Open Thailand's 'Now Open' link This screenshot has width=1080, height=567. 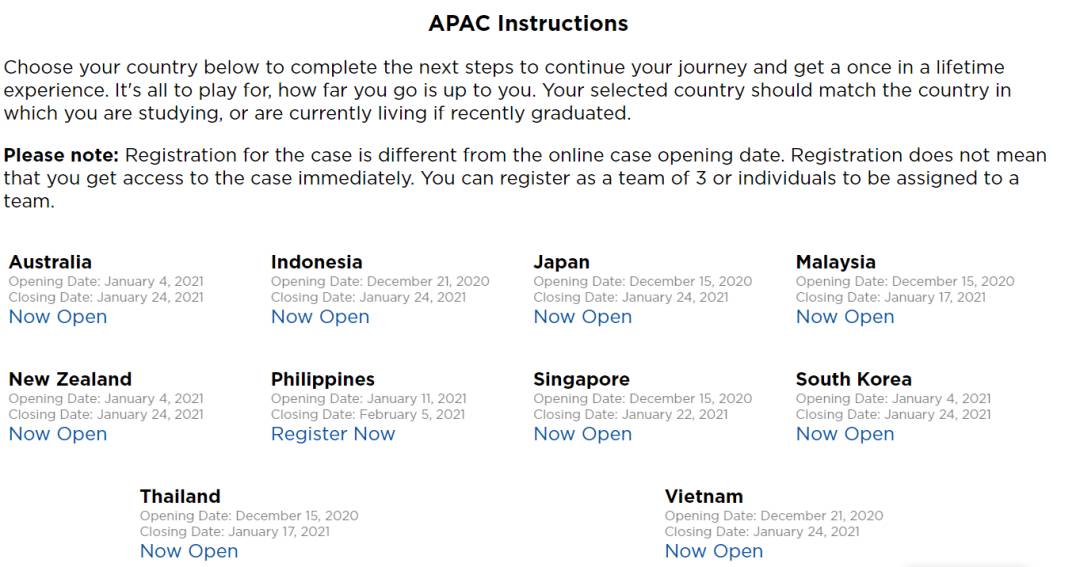[x=189, y=551]
